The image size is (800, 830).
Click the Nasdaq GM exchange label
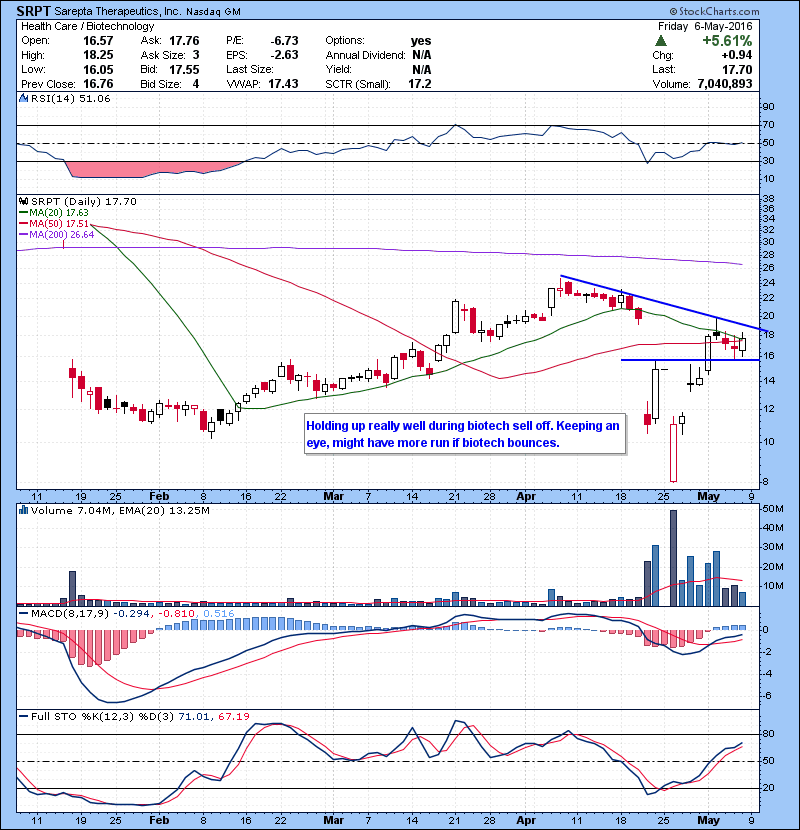point(213,11)
